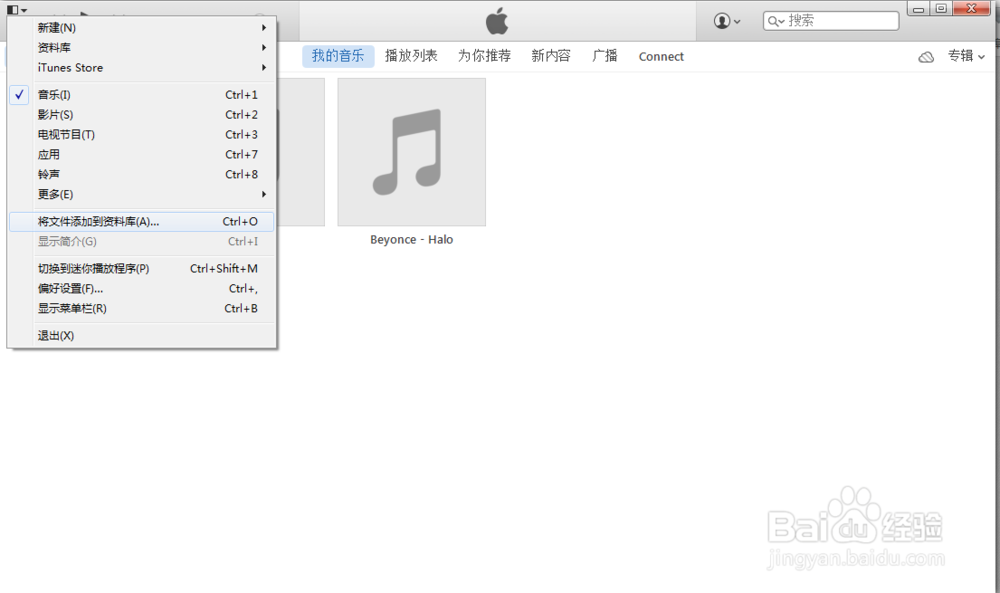Click the Beyonce - Halo album title
Screen dimensions: 1000x593
pyautogui.click(x=411, y=240)
